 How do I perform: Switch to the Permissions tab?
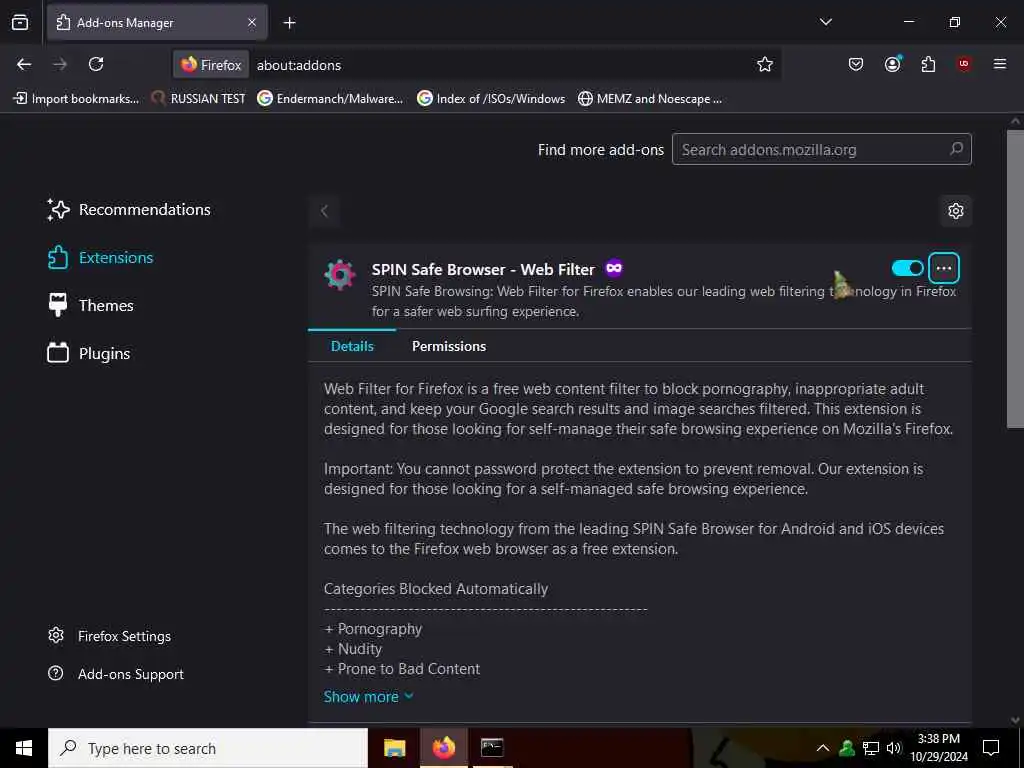point(449,346)
